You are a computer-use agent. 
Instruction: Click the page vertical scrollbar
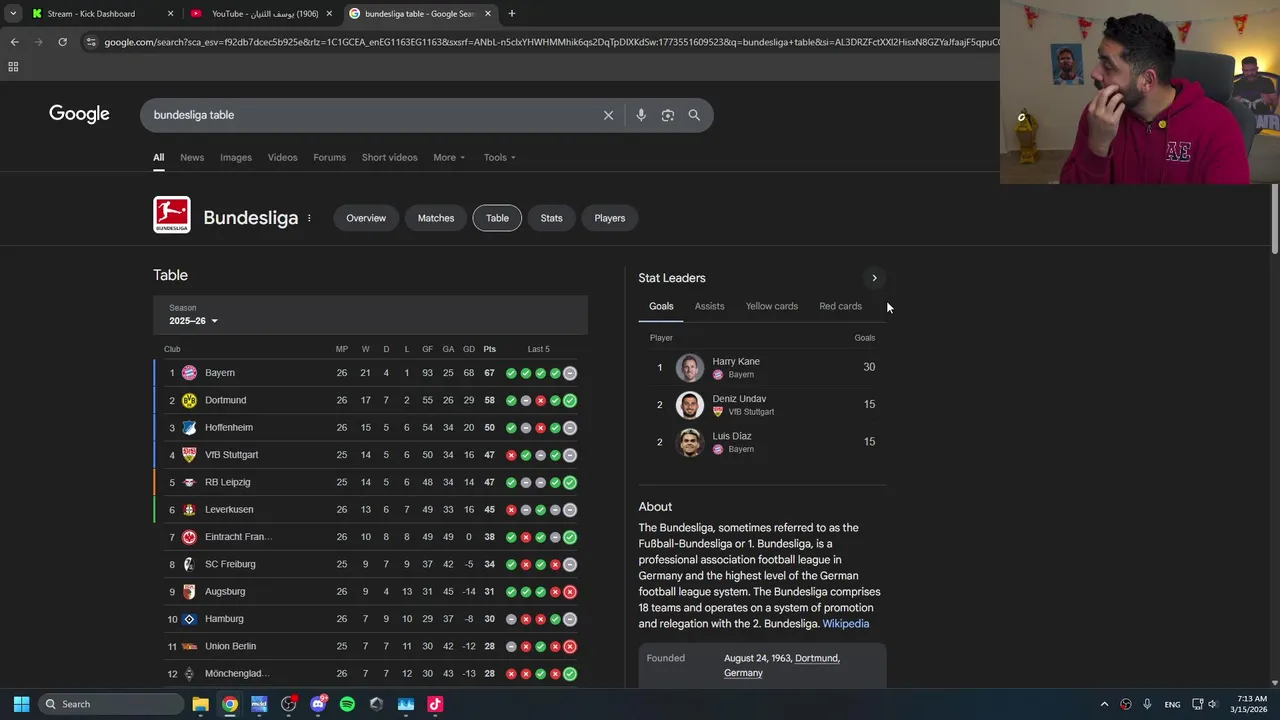coord(1274,218)
